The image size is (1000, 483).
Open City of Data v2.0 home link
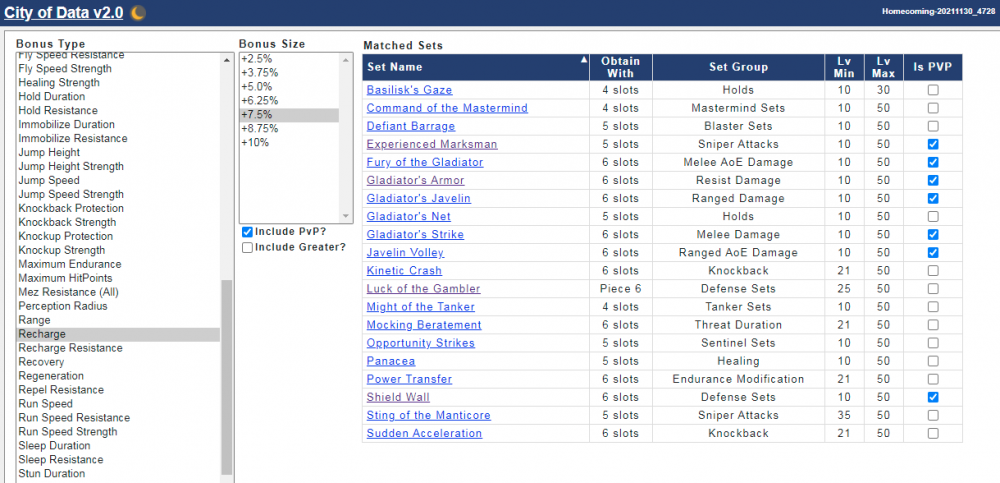tap(64, 12)
